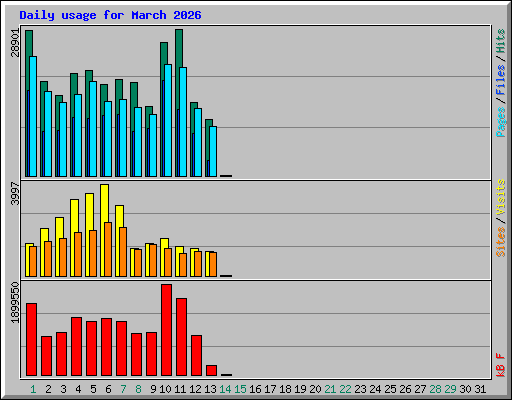Screen dimensions: 512x400
Task: Select day 13 on the x-axis
Action: [210, 389]
